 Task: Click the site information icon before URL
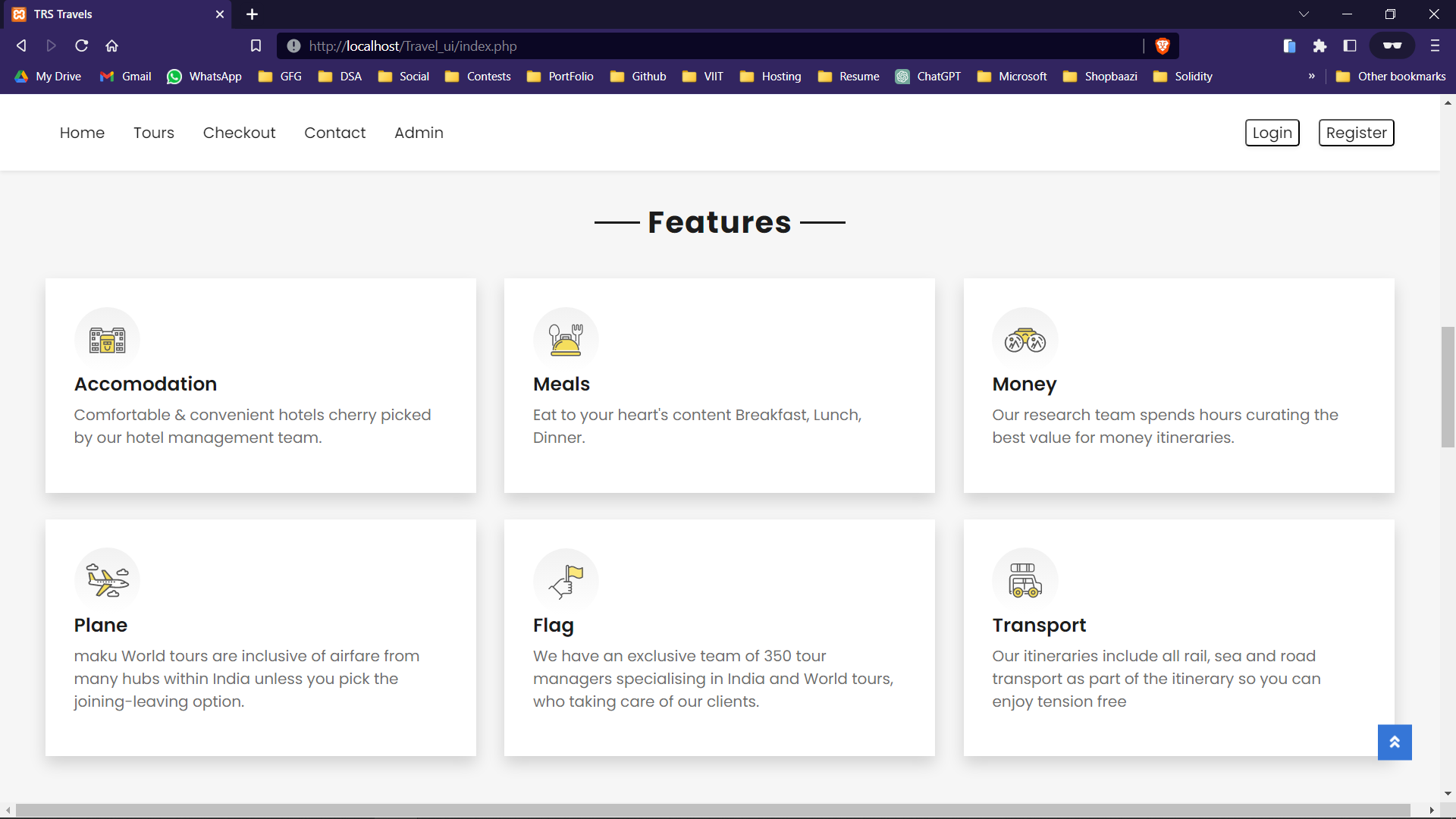coord(293,46)
